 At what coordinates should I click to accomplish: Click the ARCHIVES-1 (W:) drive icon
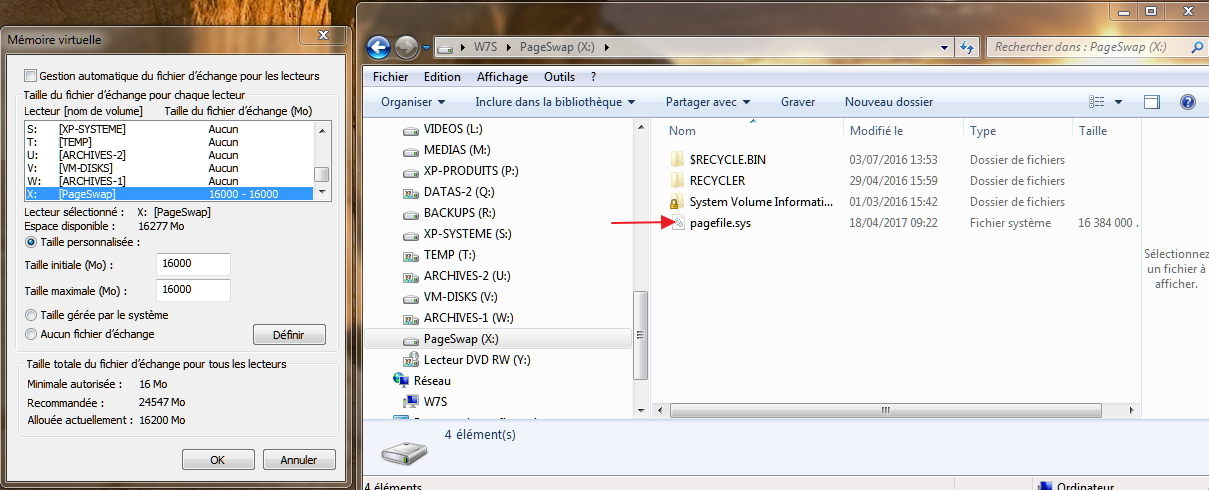(x=410, y=319)
